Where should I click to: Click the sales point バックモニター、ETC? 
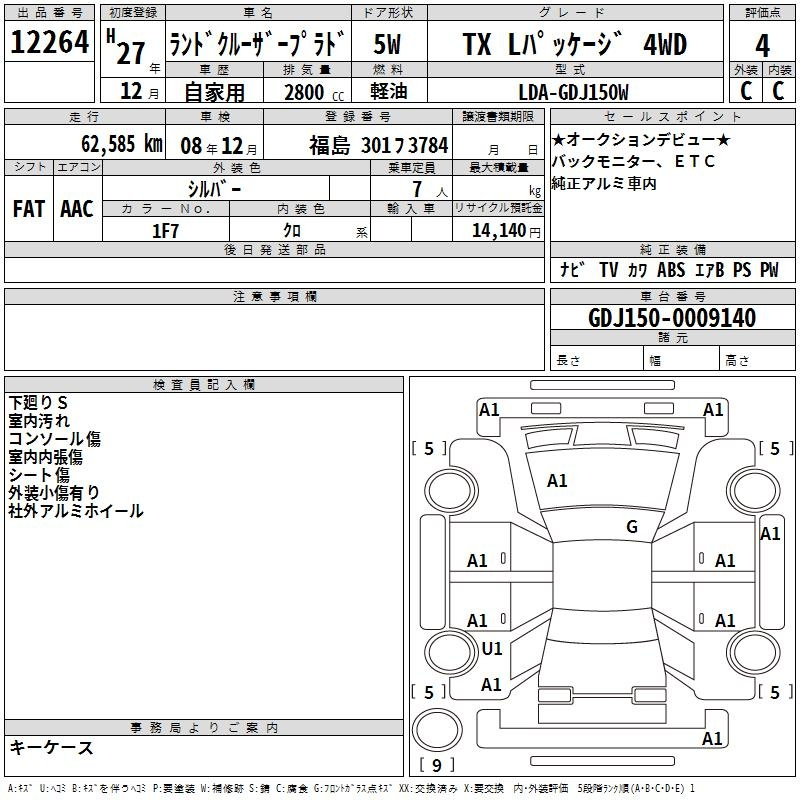(634, 161)
